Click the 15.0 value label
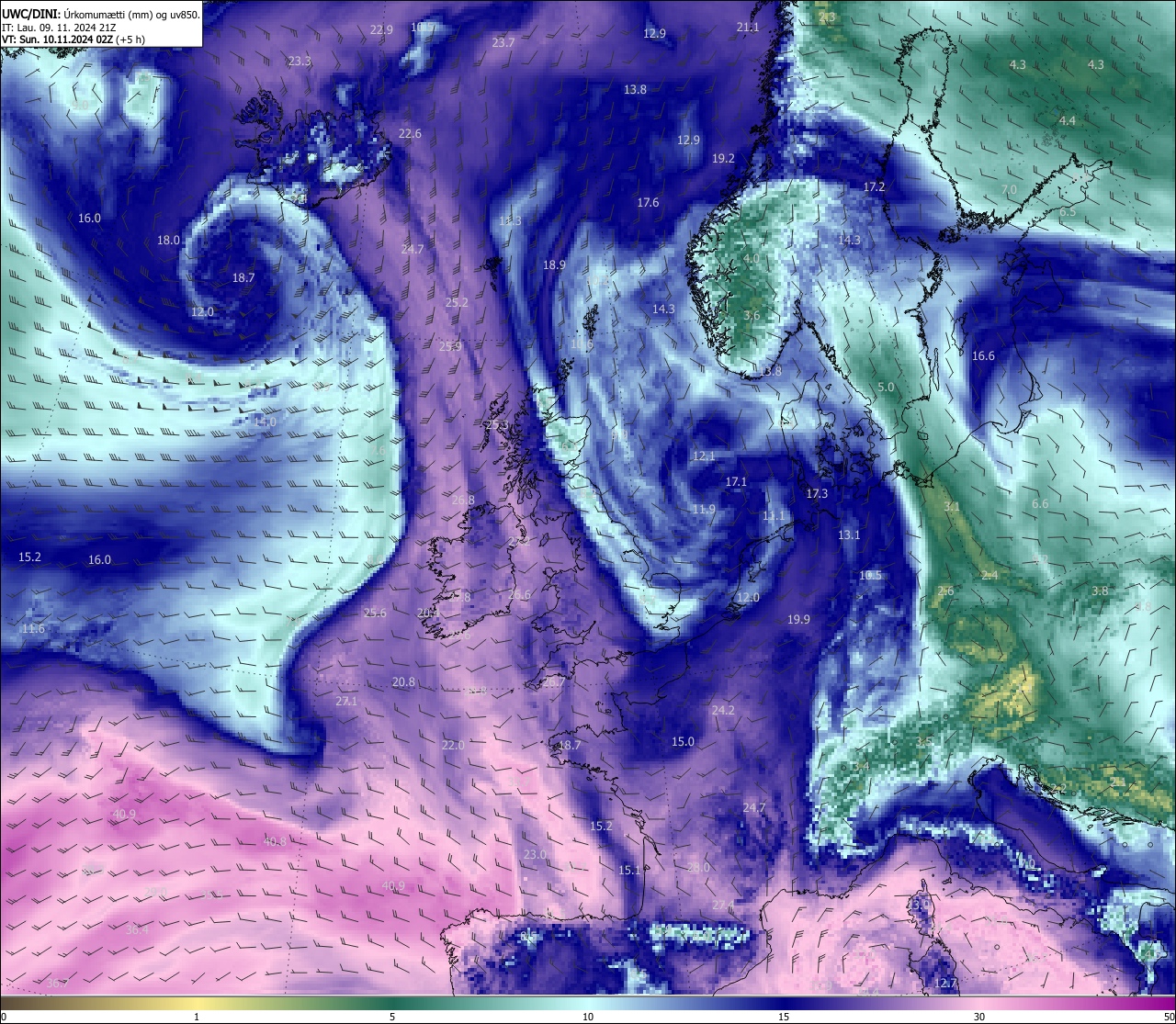1176x1024 pixels. pos(683,742)
